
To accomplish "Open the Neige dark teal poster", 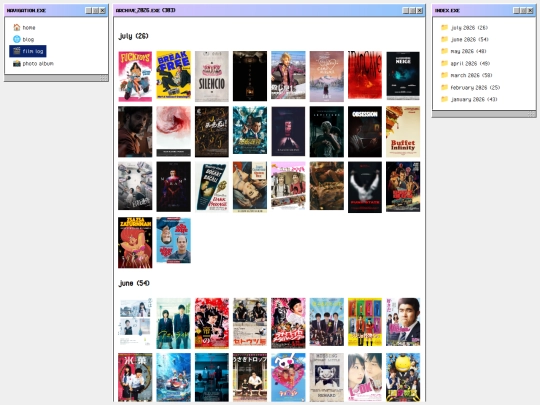I will pos(403,76).
